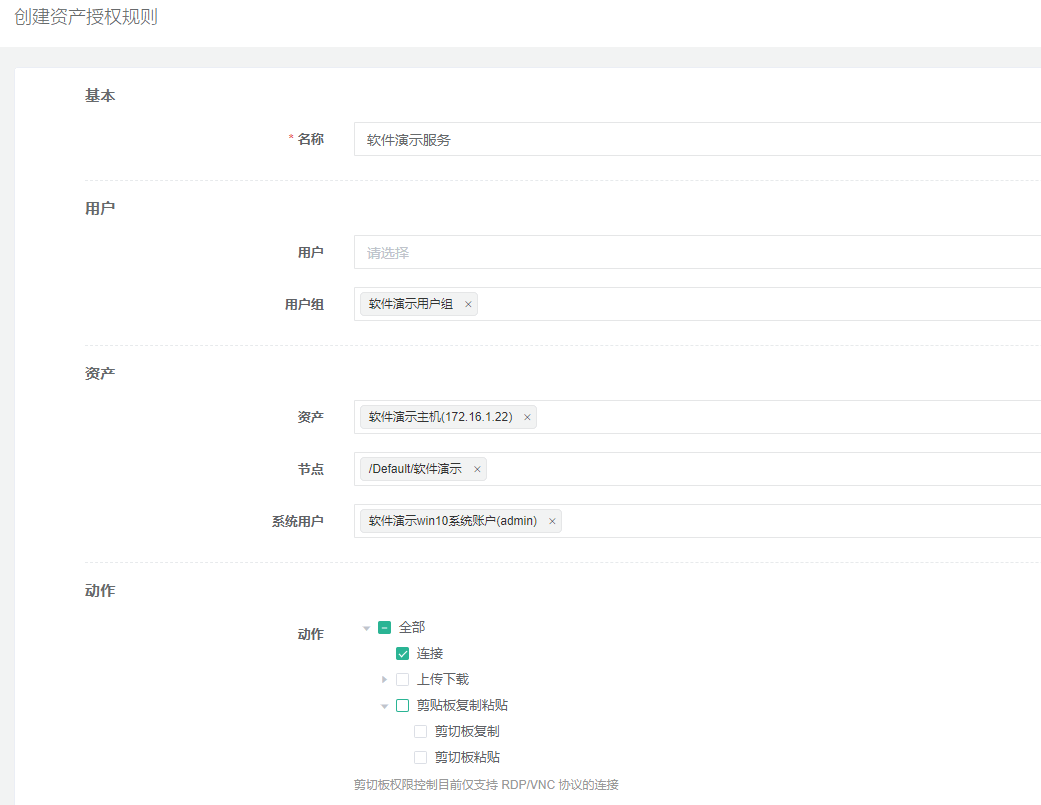Click the RDP/VNC clipboard help text
The image size is (1041, 805).
click(x=486, y=784)
